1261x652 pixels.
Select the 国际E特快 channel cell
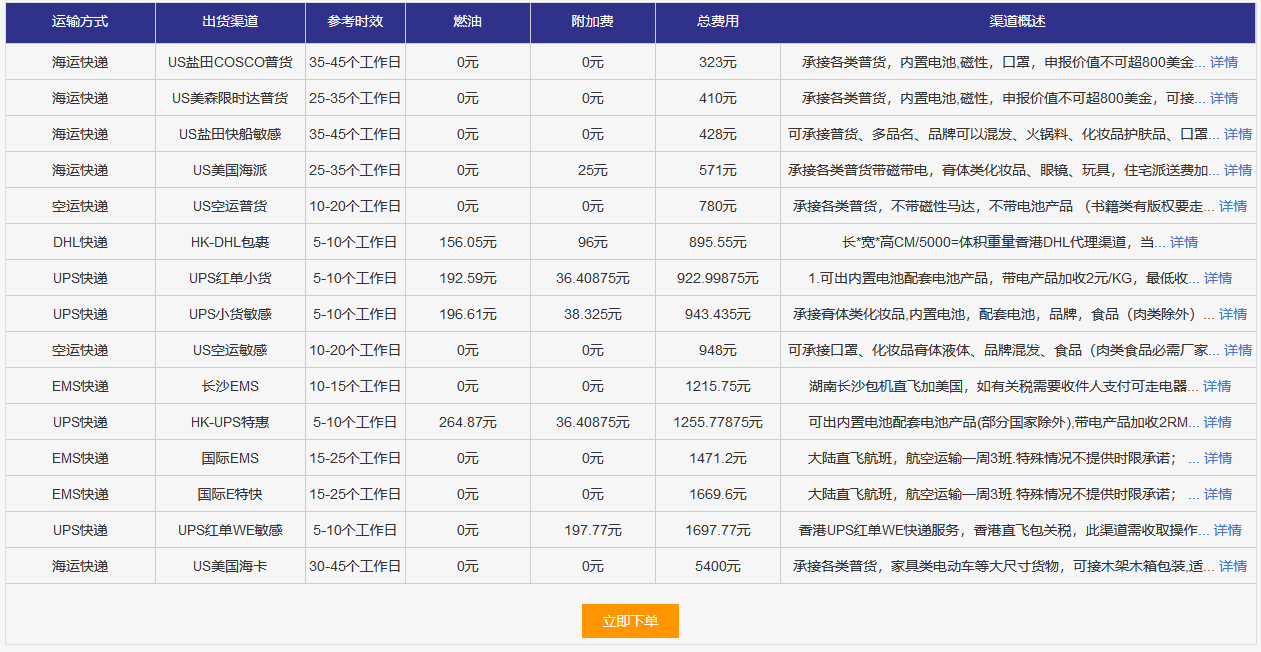point(230,494)
